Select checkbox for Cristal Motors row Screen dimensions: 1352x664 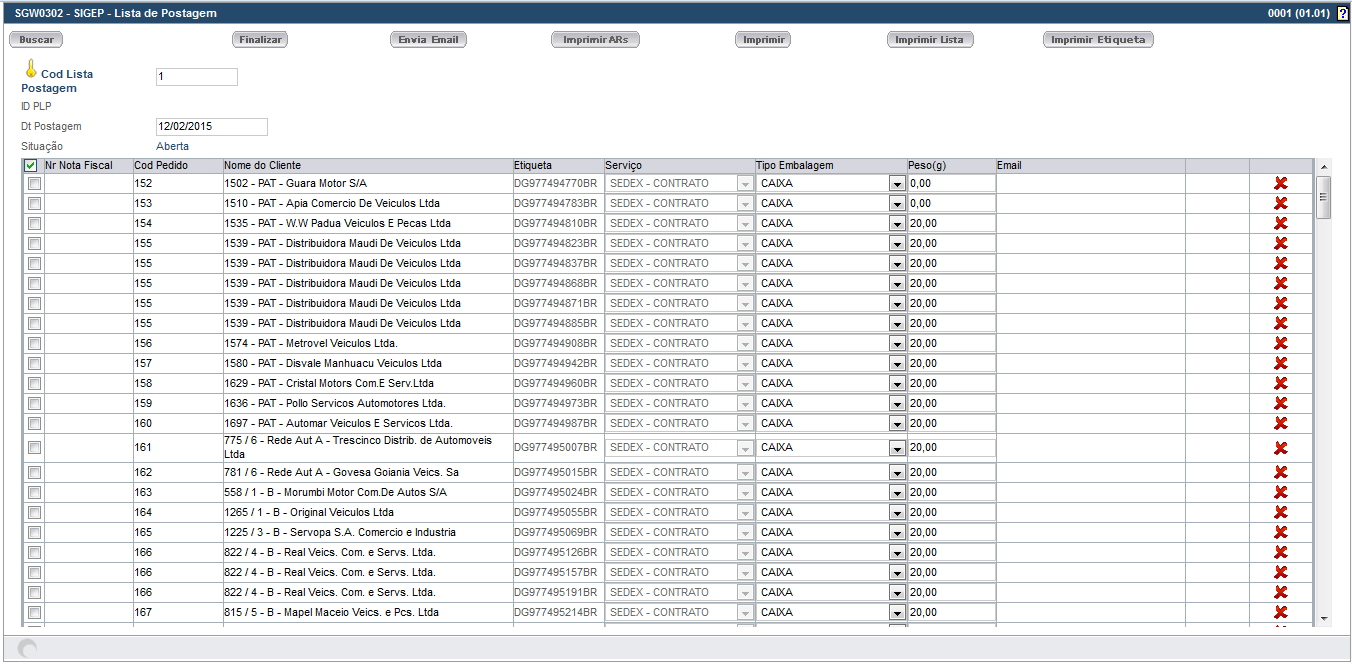pyautogui.click(x=35, y=384)
